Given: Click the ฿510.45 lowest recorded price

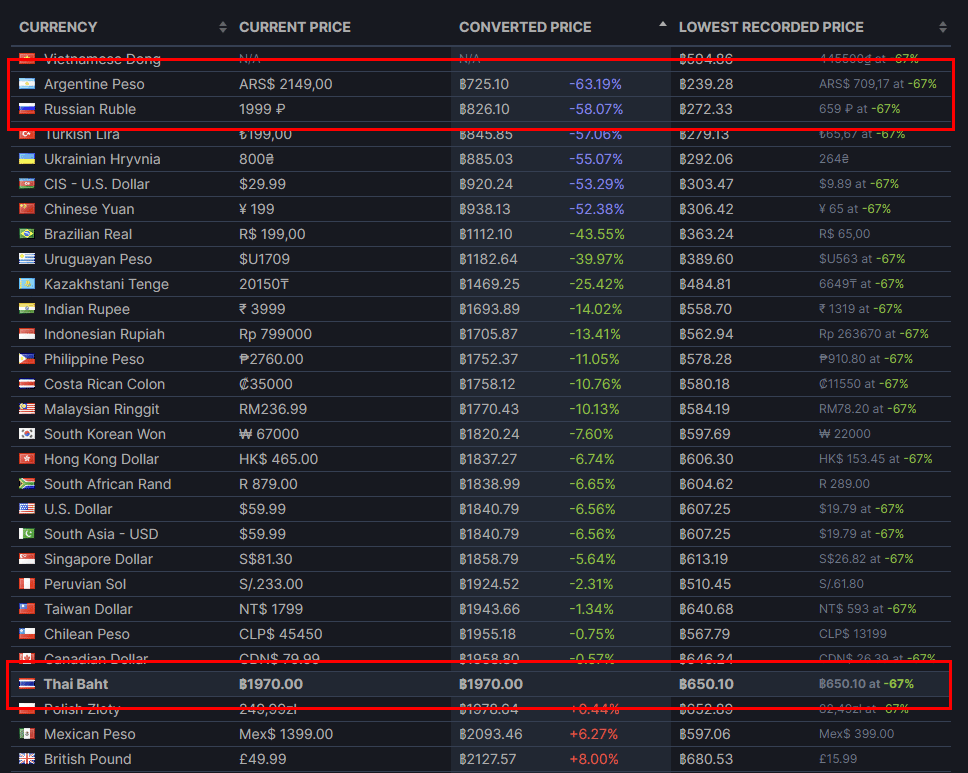Looking at the screenshot, I should 704,584.
